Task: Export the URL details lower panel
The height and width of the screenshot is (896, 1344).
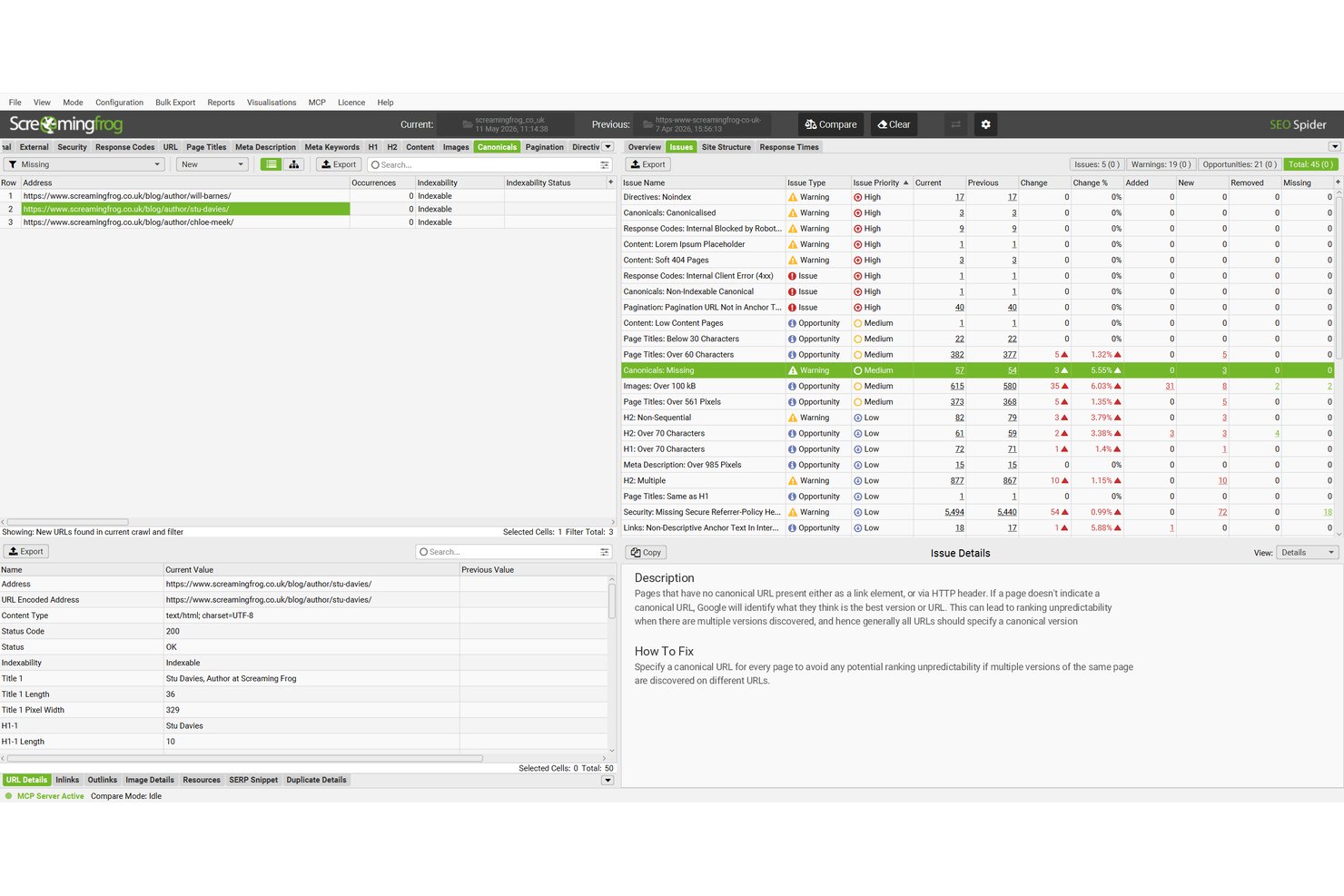Action: pos(25,552)
